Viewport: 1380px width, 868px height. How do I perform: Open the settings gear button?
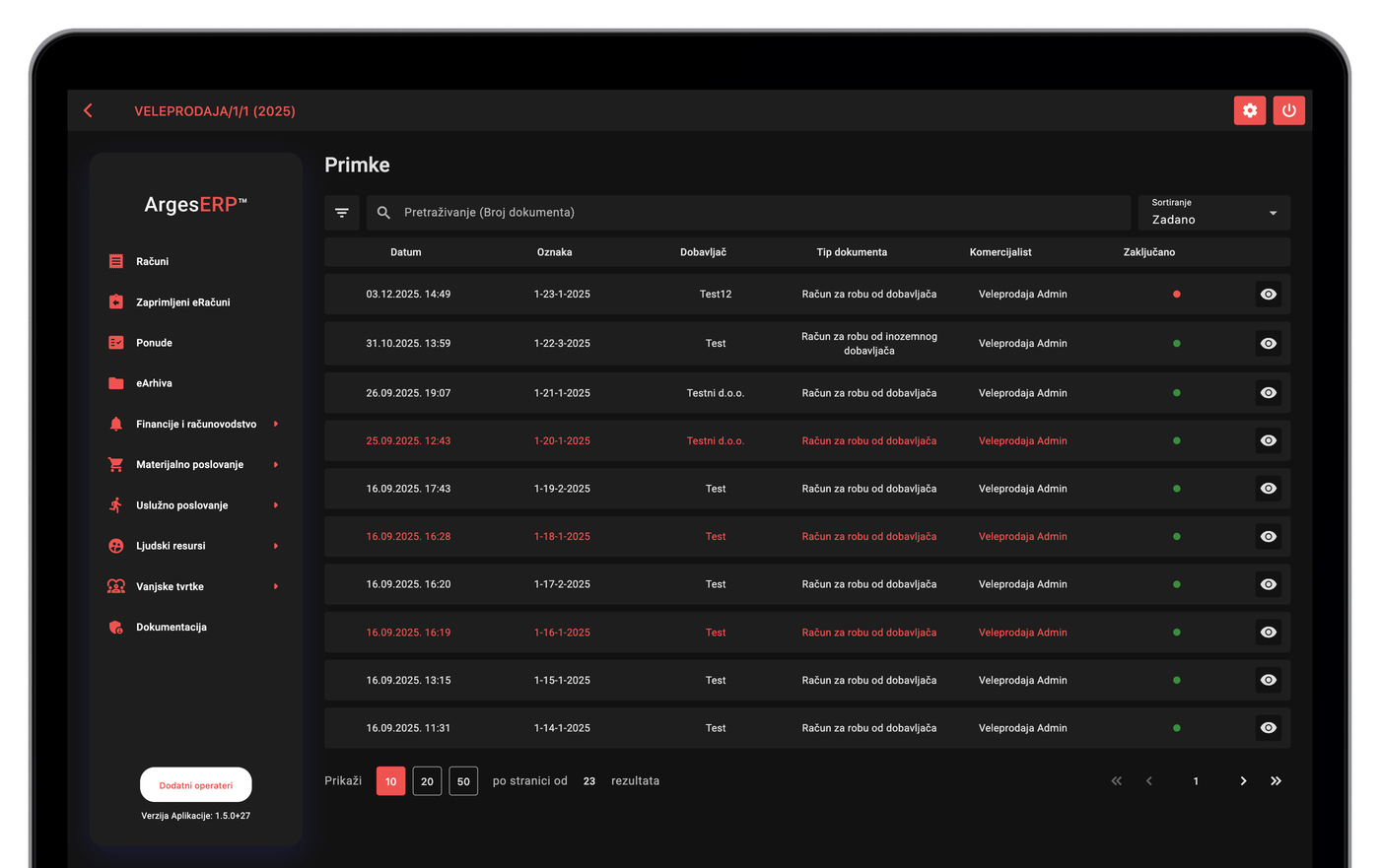coord(1249,110)
